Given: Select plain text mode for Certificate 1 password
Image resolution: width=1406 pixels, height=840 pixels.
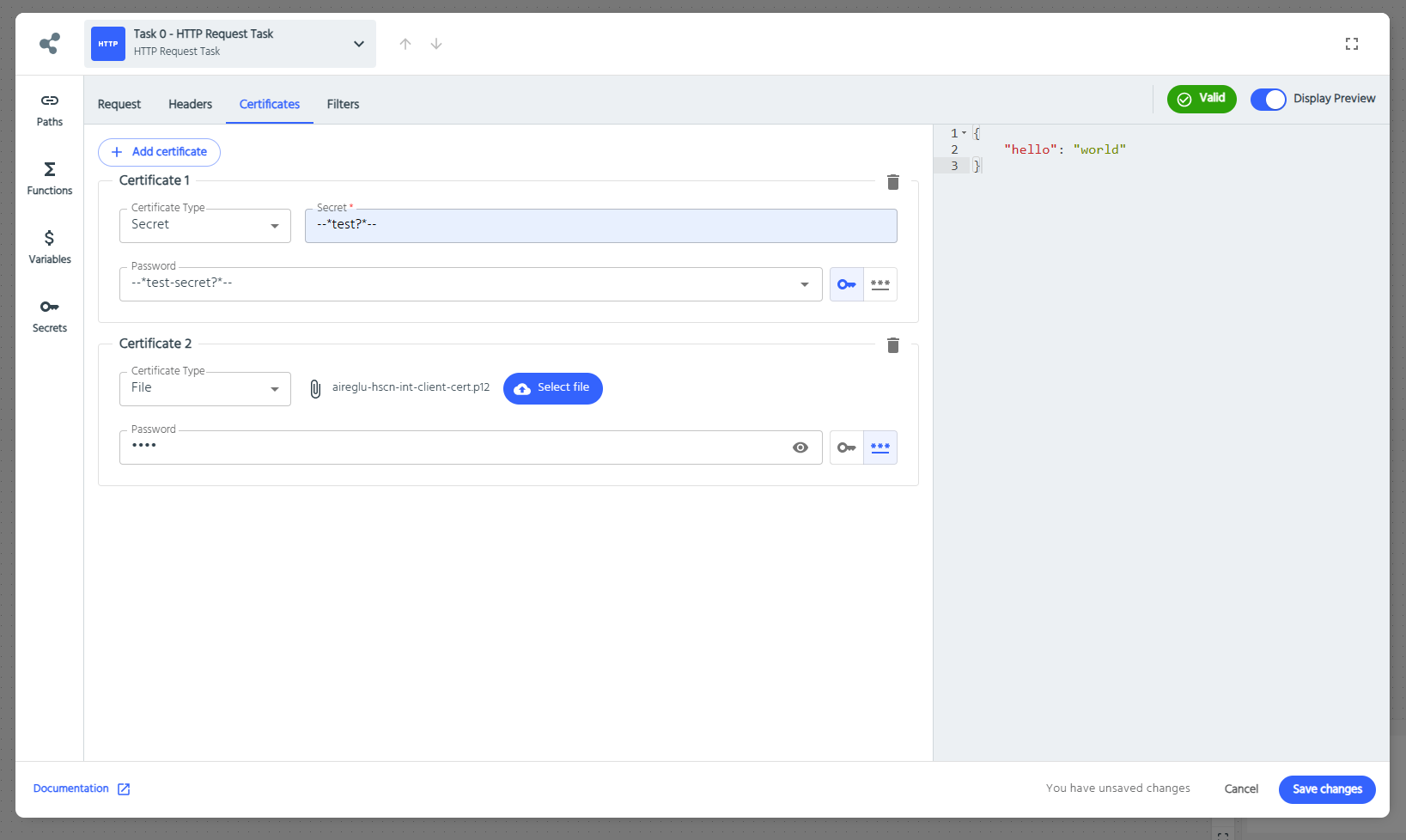Looking at the screenshot, I should tap(880, 284).
